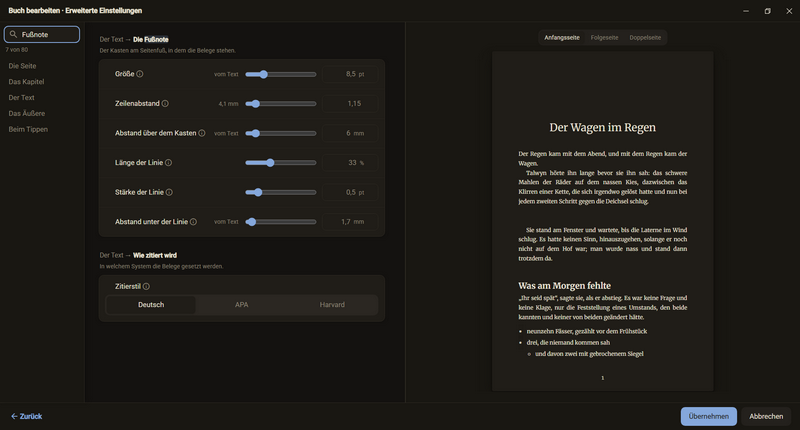Click the 0,5 pt line thickness field
The height and width of the screenshot is (430, 800).
pos(351,192)
